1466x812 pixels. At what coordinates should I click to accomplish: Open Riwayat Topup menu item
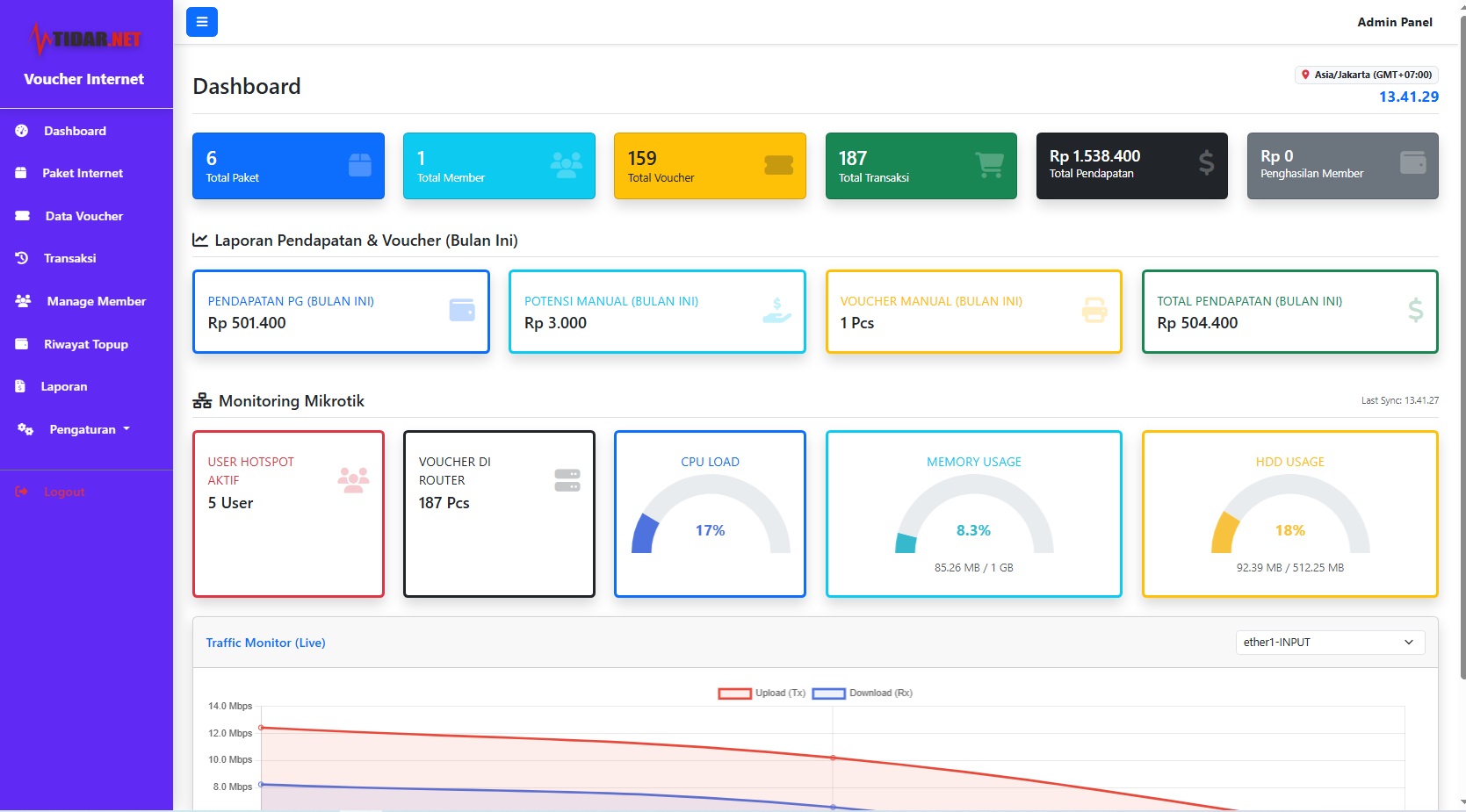pos(86,344)
